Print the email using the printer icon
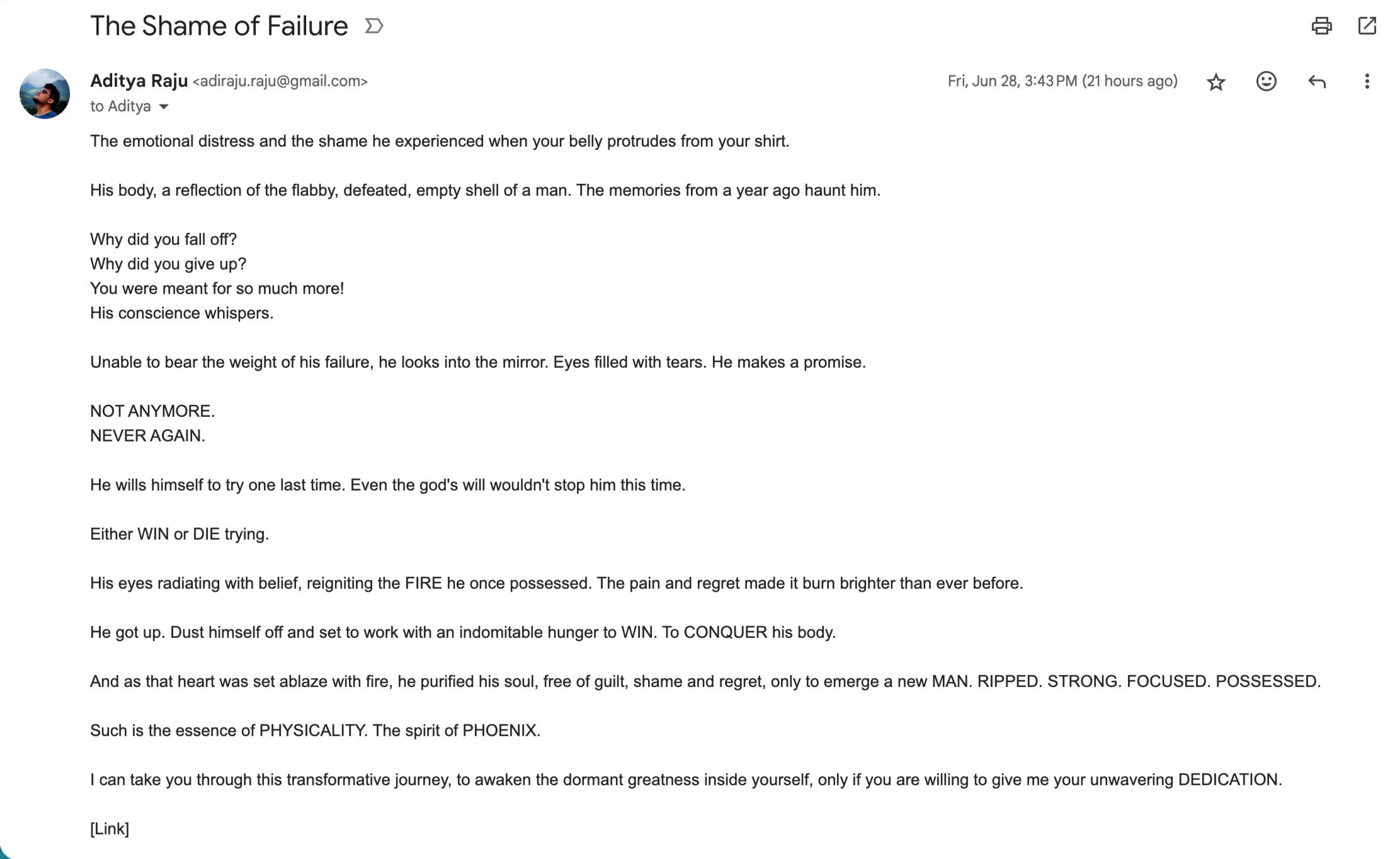Screen dimensions: 1400x859 tap(1321, 26)
